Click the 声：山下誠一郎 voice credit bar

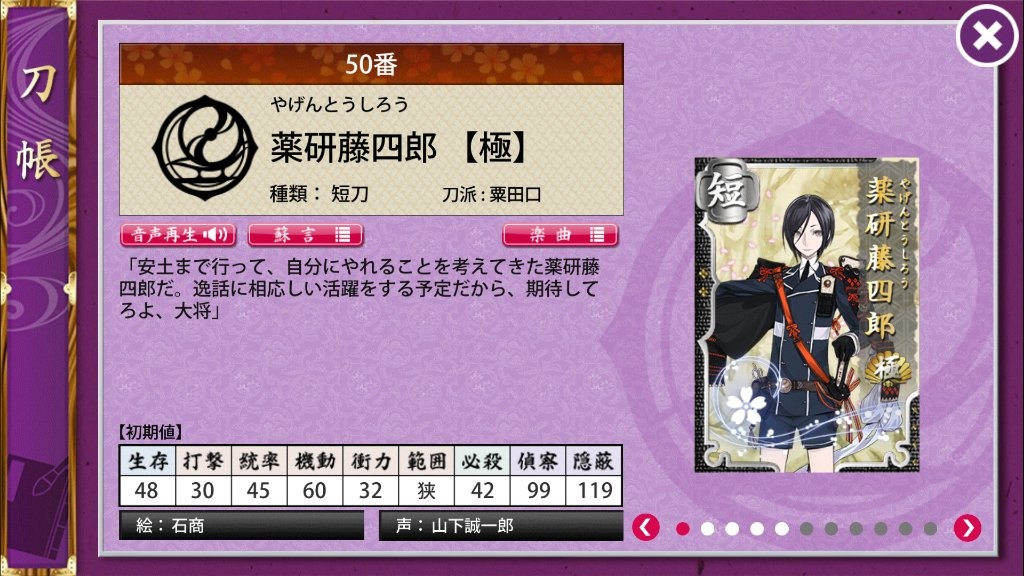(501, 526)
